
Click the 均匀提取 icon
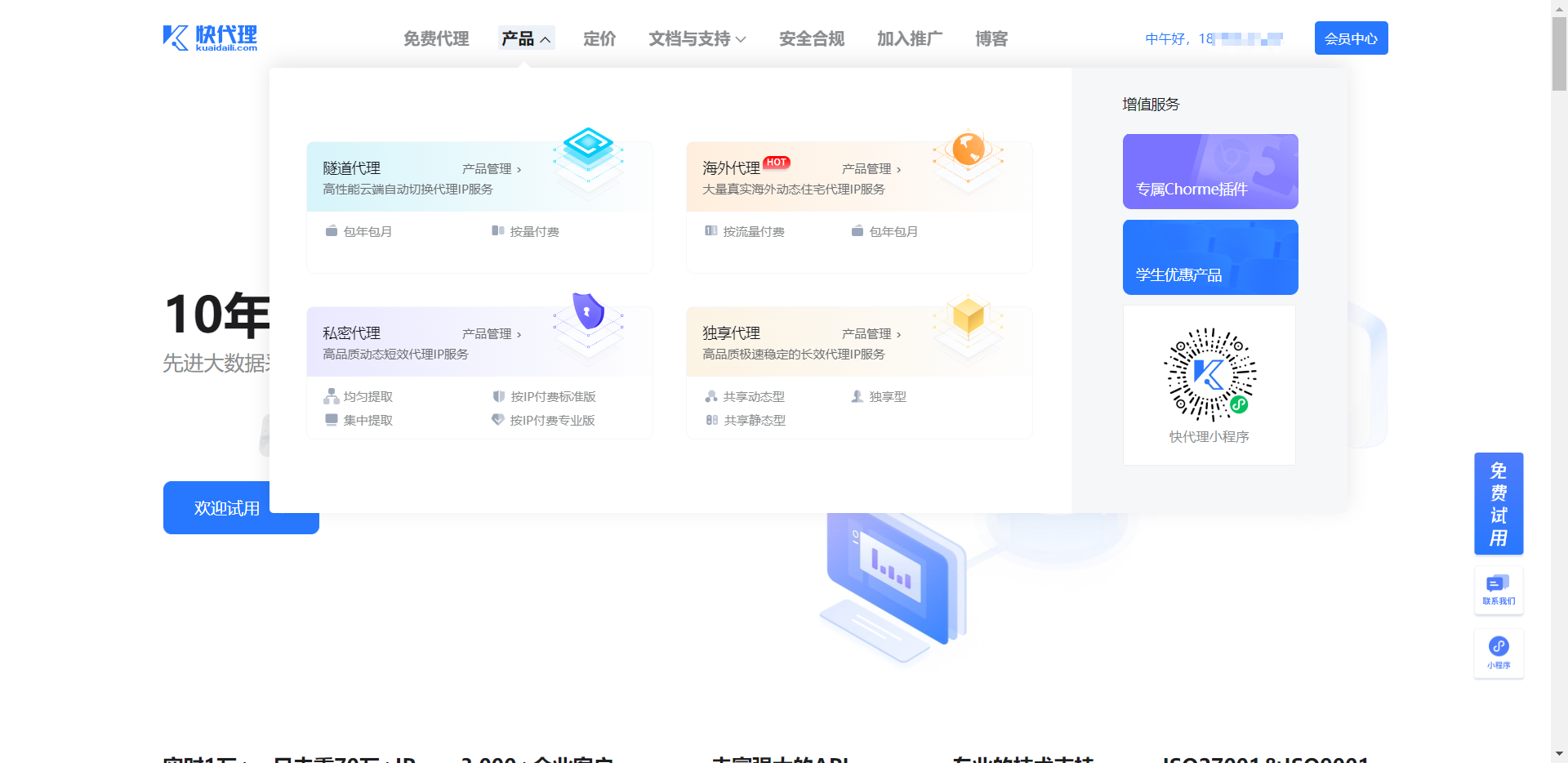[x=332, y=396]
